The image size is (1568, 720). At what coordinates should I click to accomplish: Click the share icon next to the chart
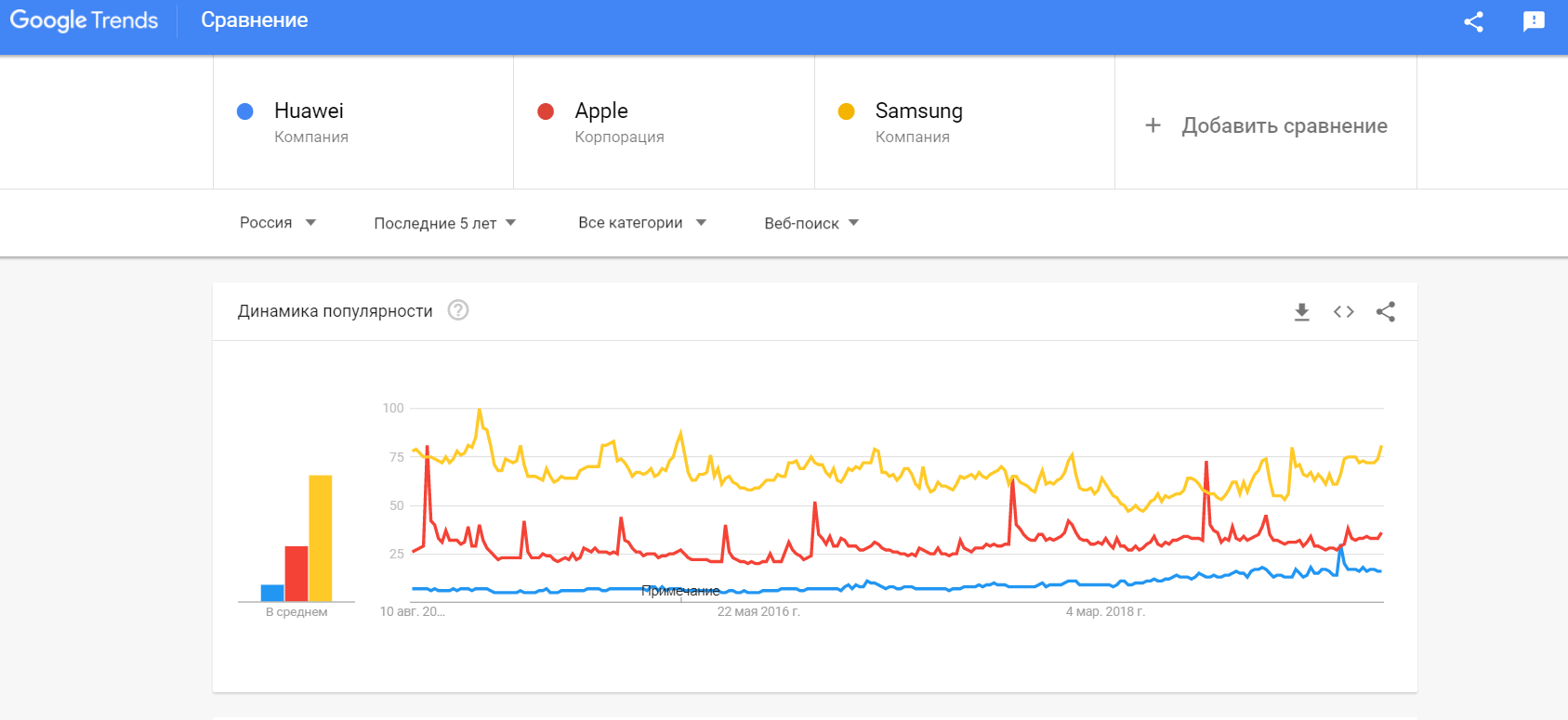click(1385, 311)
